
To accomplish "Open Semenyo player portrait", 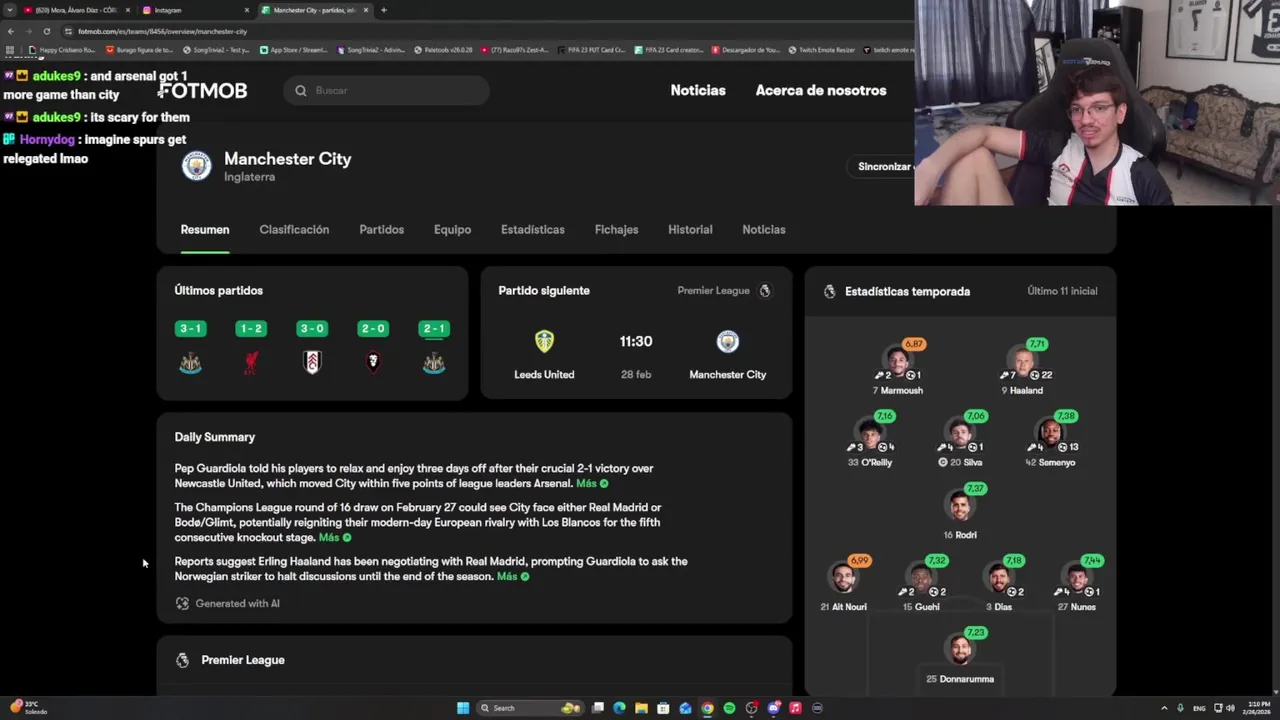I will [1050, 431].
